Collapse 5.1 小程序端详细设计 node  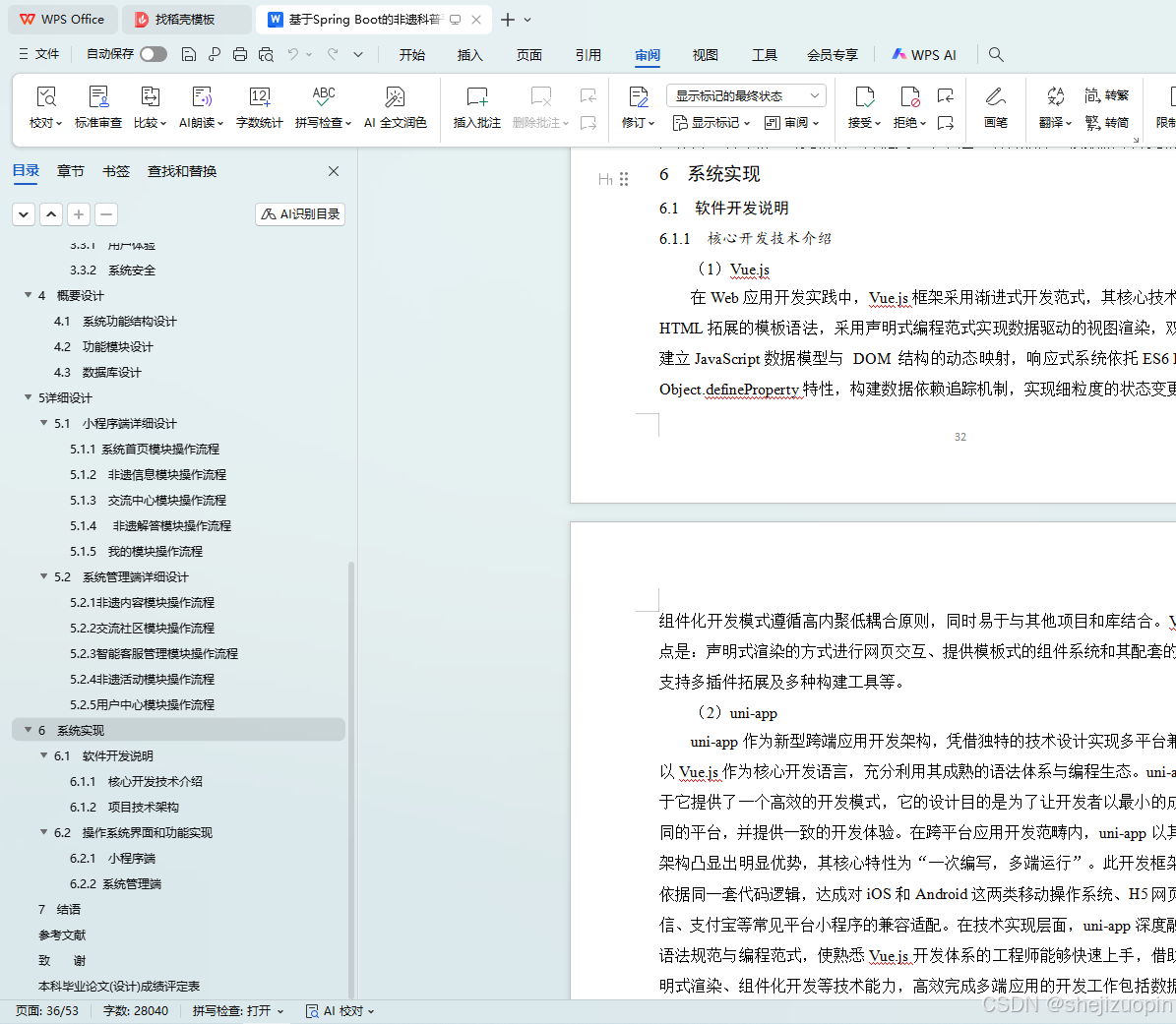[x=43, y=423]
